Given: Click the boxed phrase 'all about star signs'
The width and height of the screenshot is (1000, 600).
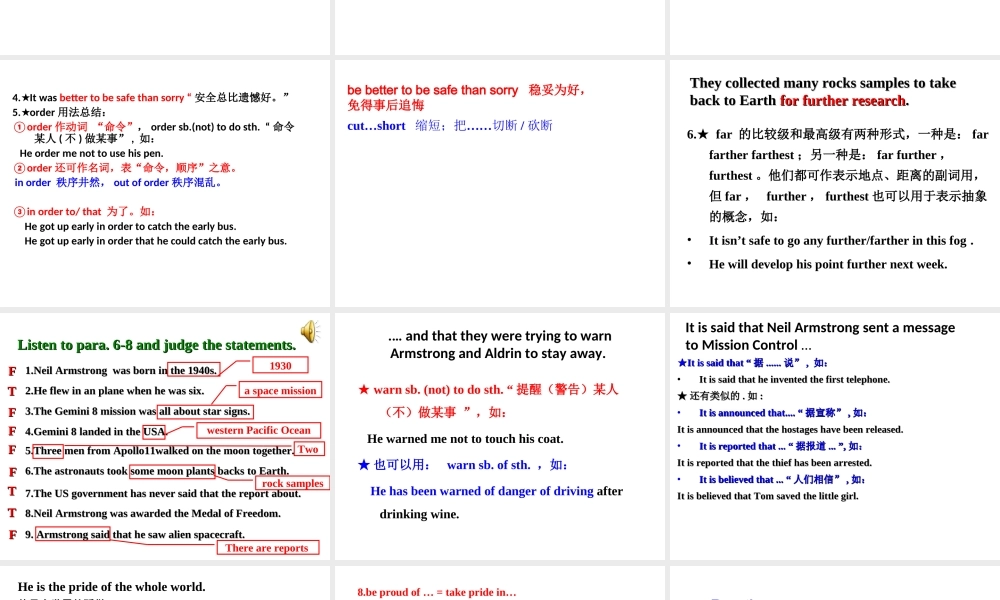Looking at the screenshot, I should (x=204, y=410).
